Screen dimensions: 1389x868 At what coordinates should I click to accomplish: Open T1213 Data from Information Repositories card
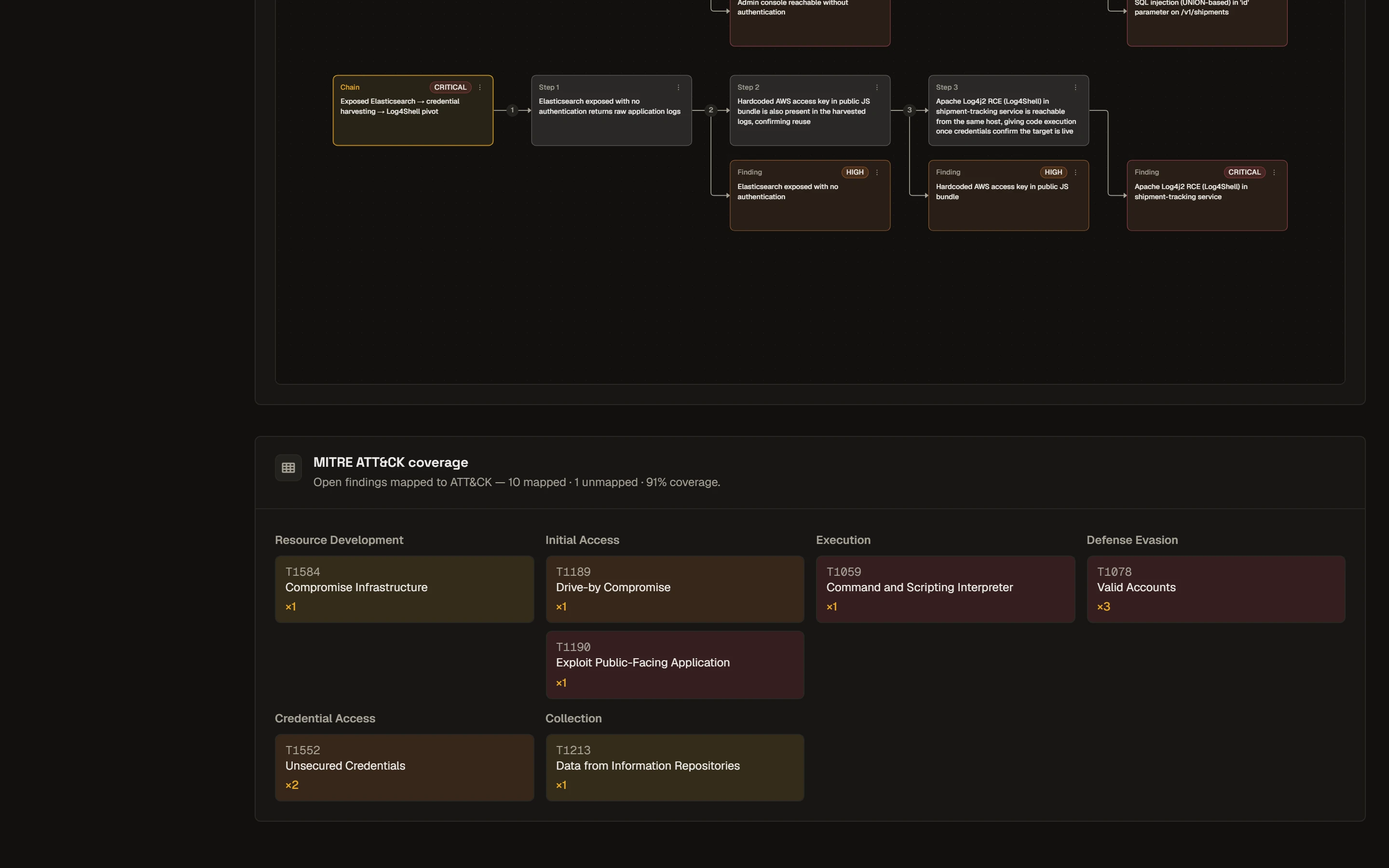[675, 768]
